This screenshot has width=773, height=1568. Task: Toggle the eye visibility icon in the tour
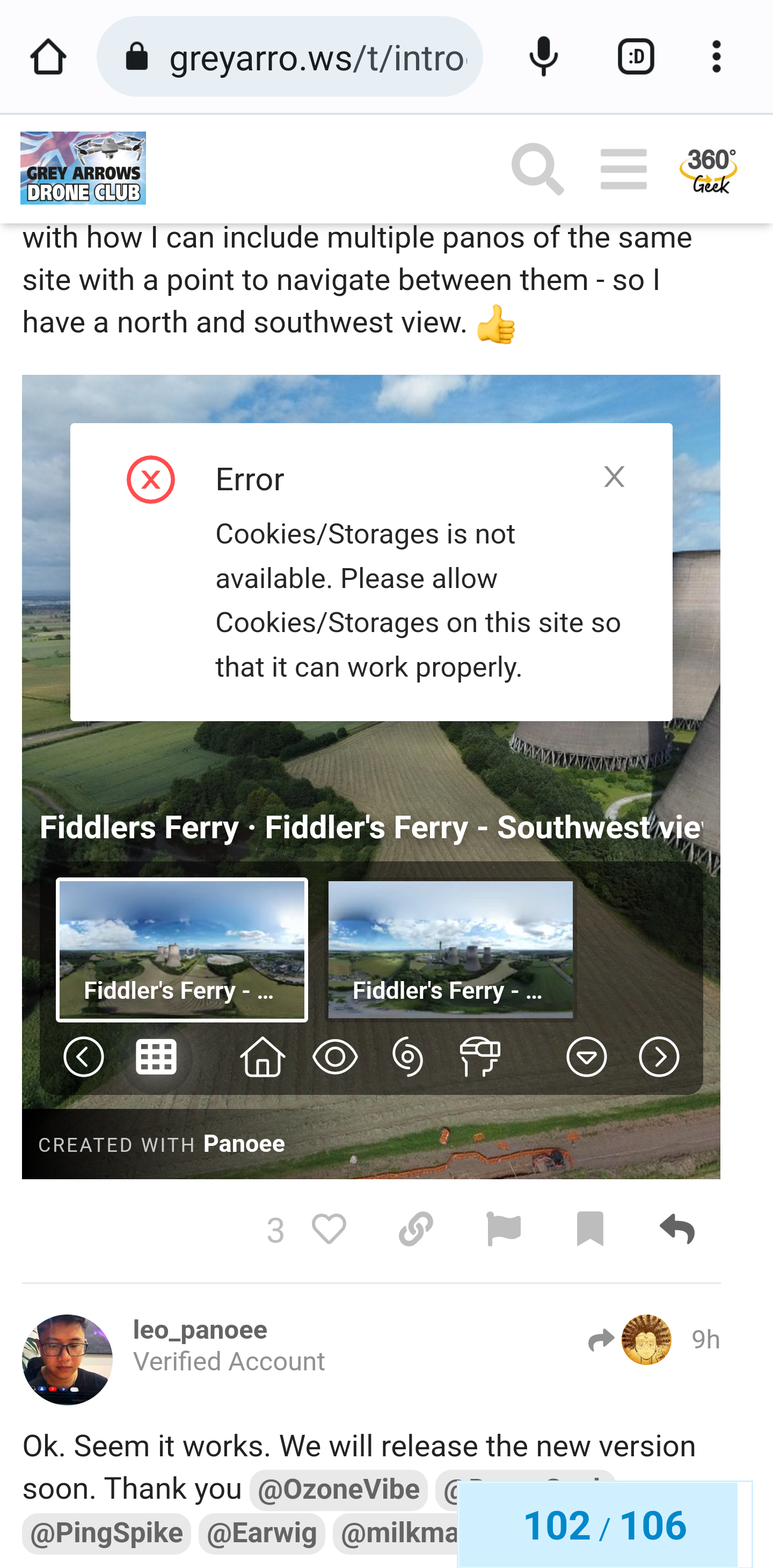(335, 1056)
